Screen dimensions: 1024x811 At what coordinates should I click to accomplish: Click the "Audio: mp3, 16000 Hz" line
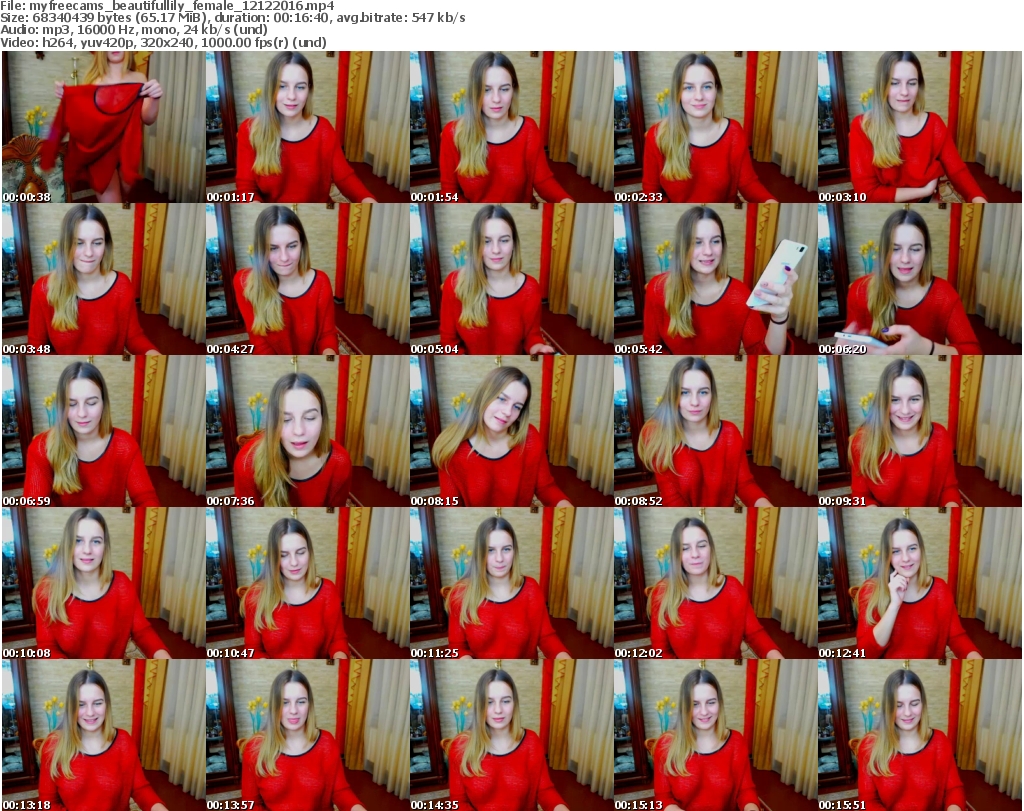pos(134,30)
